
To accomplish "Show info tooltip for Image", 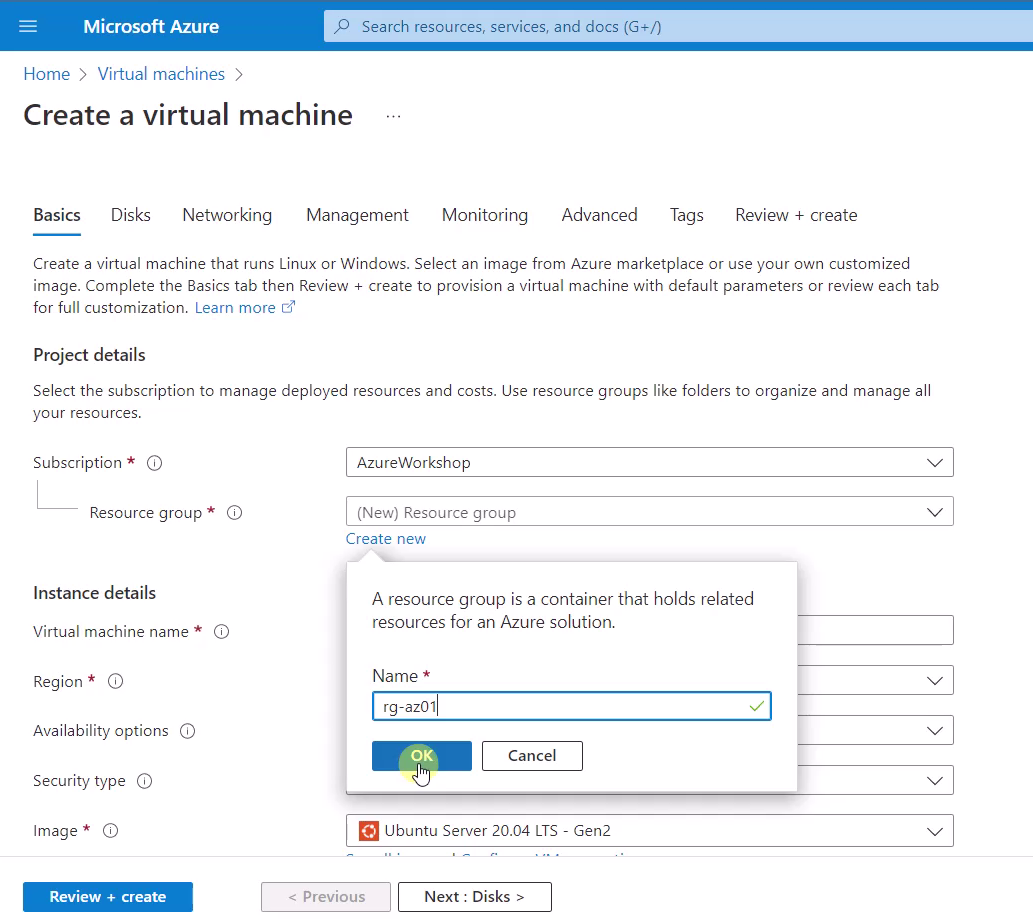I will [x=111, y=831].
